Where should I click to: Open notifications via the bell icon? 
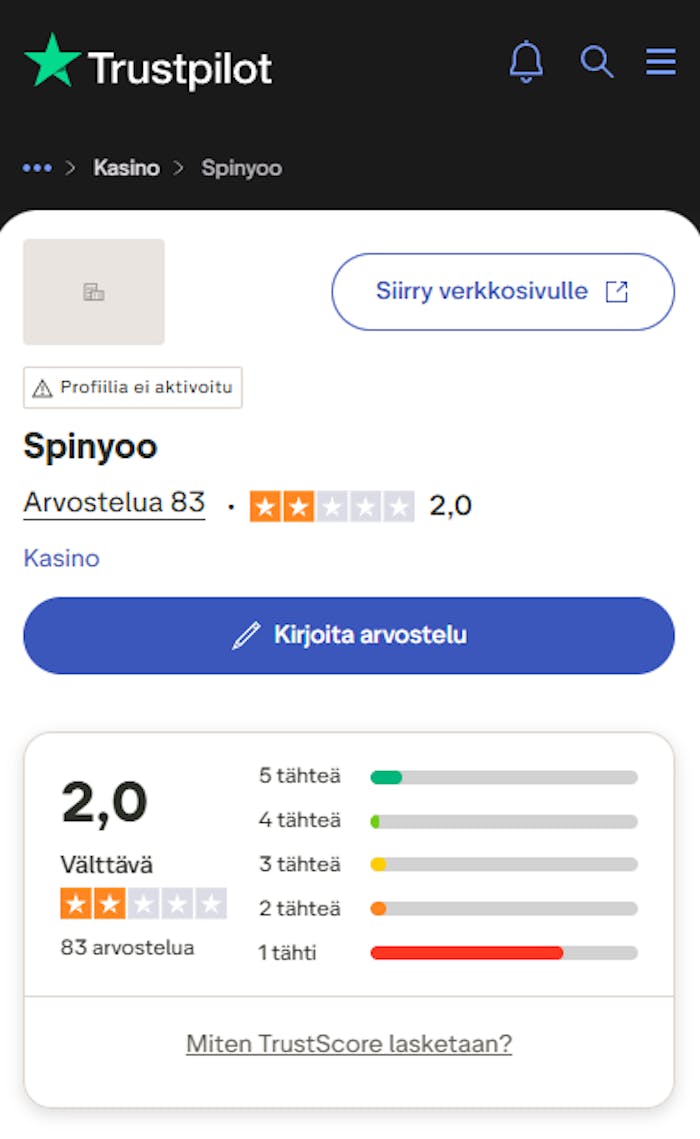(526, 62)
